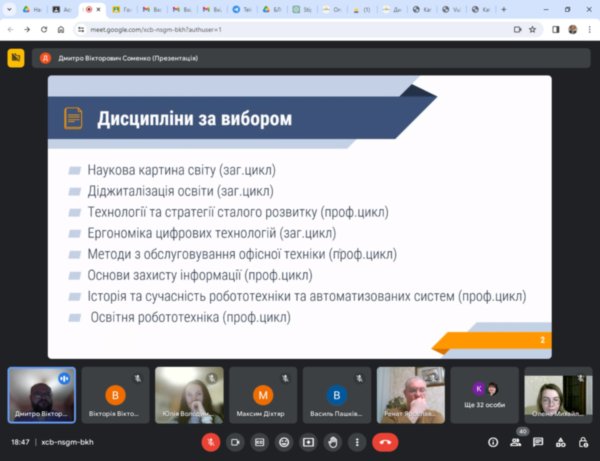Unmute the red microphone button
600x461 pixels.
point(211,441)
